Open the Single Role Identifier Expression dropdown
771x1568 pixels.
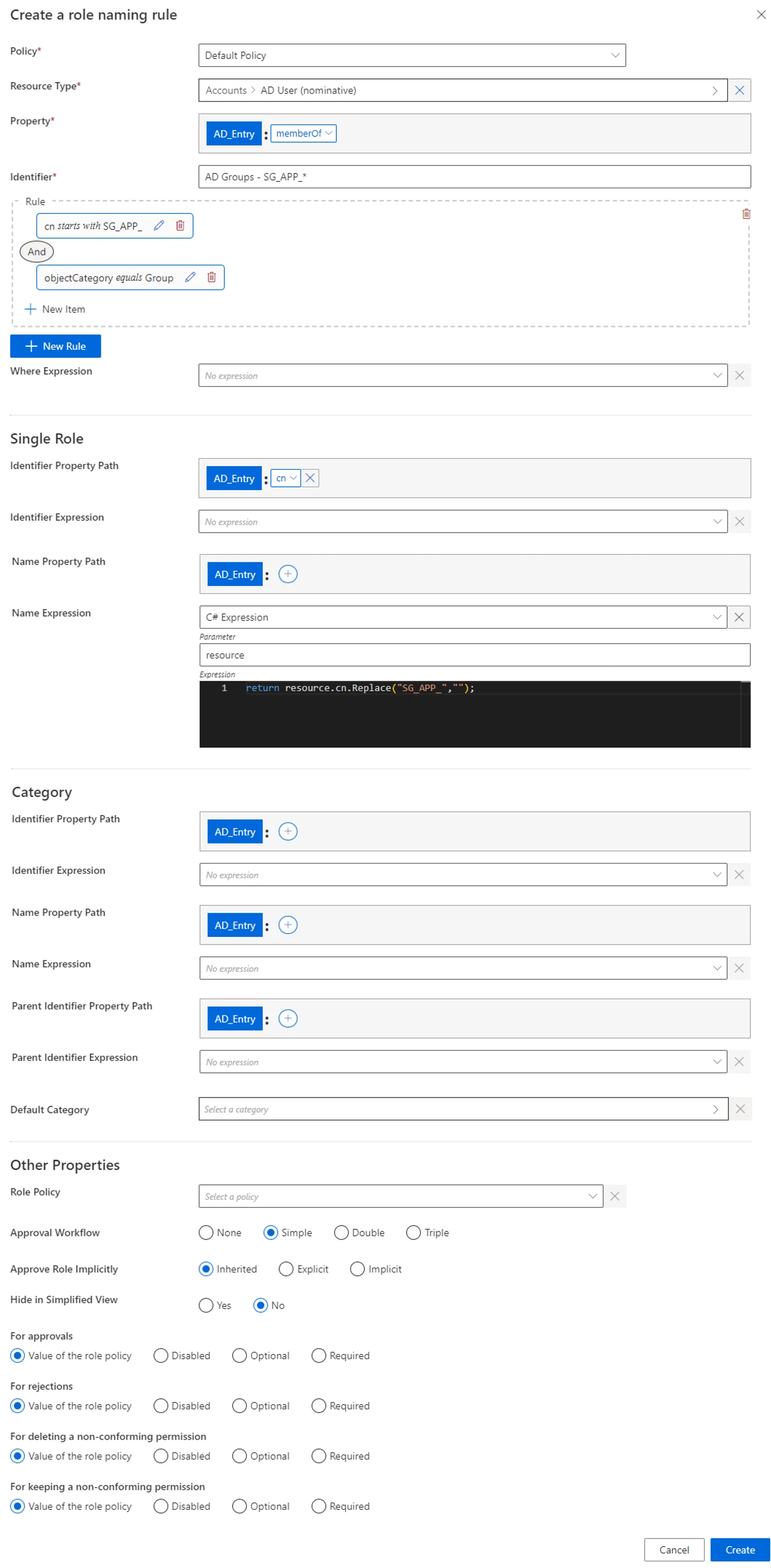click(463, 521)
